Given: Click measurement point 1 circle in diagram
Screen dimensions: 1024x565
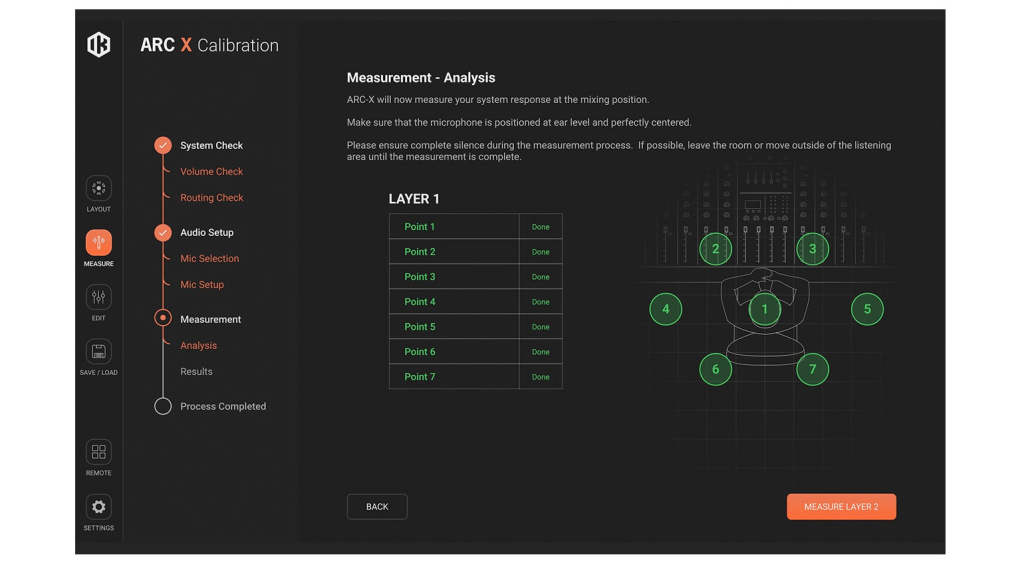Looking at the screenshot, I should click(765, 309).
